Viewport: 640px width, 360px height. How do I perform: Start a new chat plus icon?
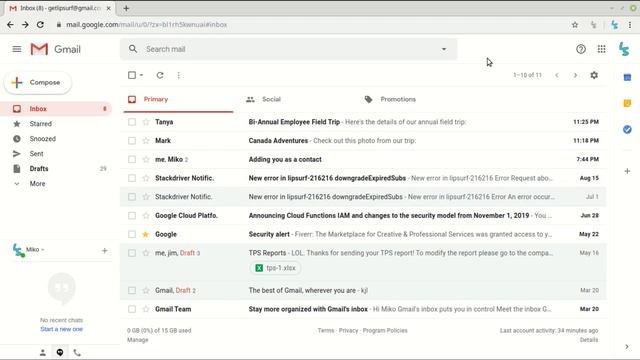pyautogui.click(x=104, y=251)
